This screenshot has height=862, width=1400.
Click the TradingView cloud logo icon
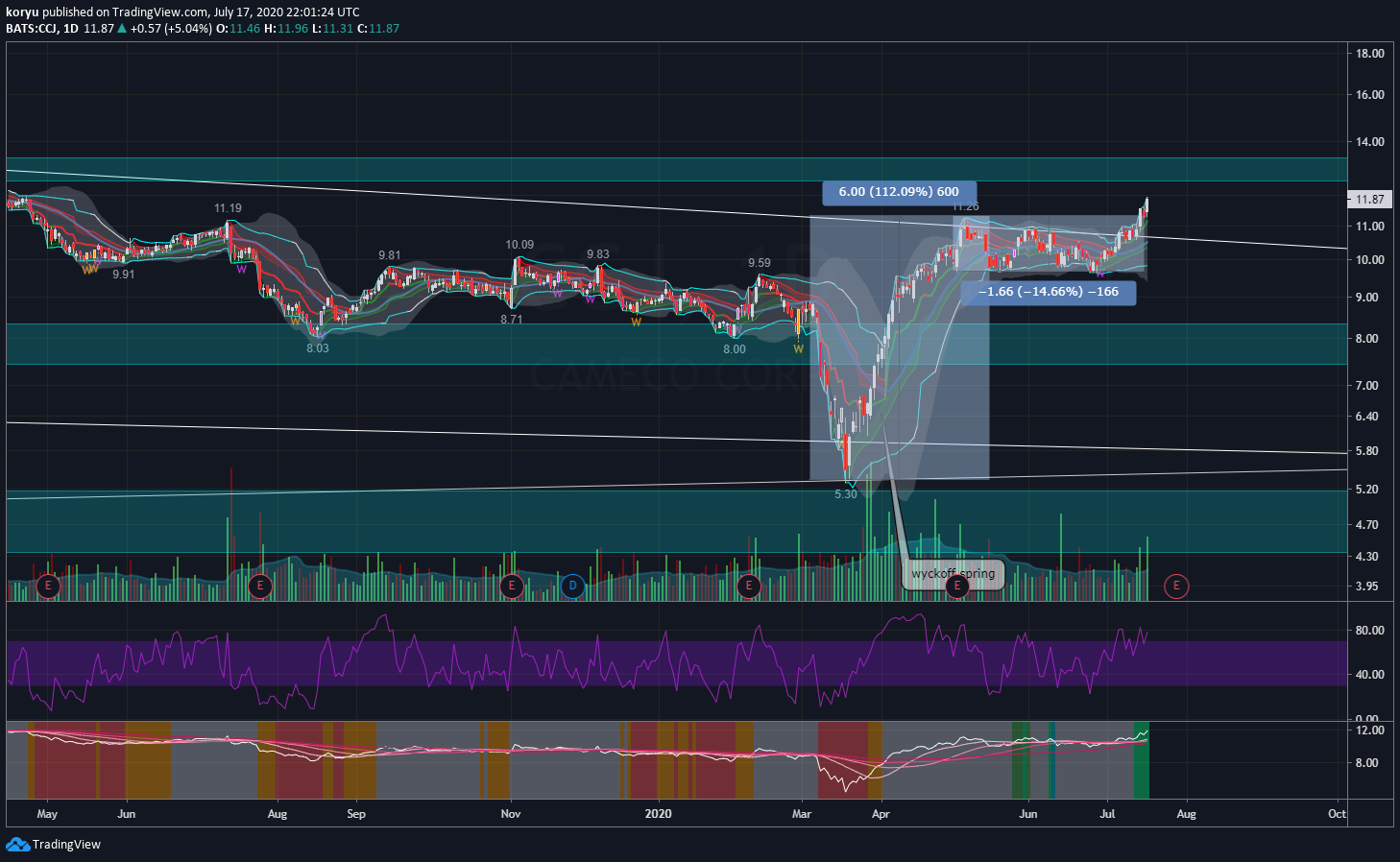[x=17, y=844]
